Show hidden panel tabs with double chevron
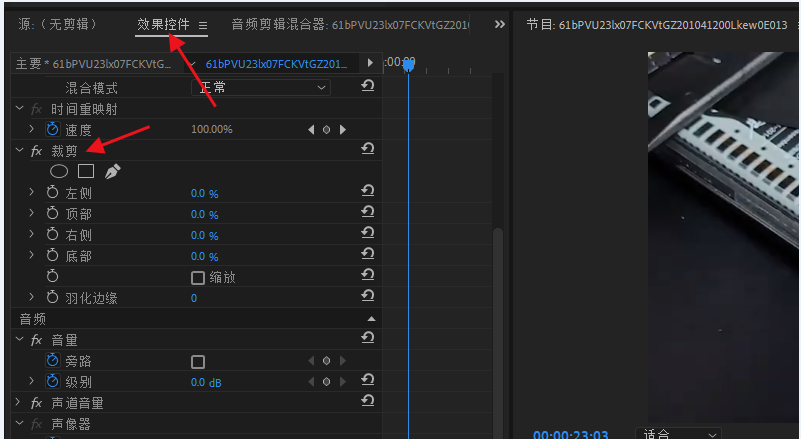The width and height of the screenshot is (801, 439). click(500, 24)
